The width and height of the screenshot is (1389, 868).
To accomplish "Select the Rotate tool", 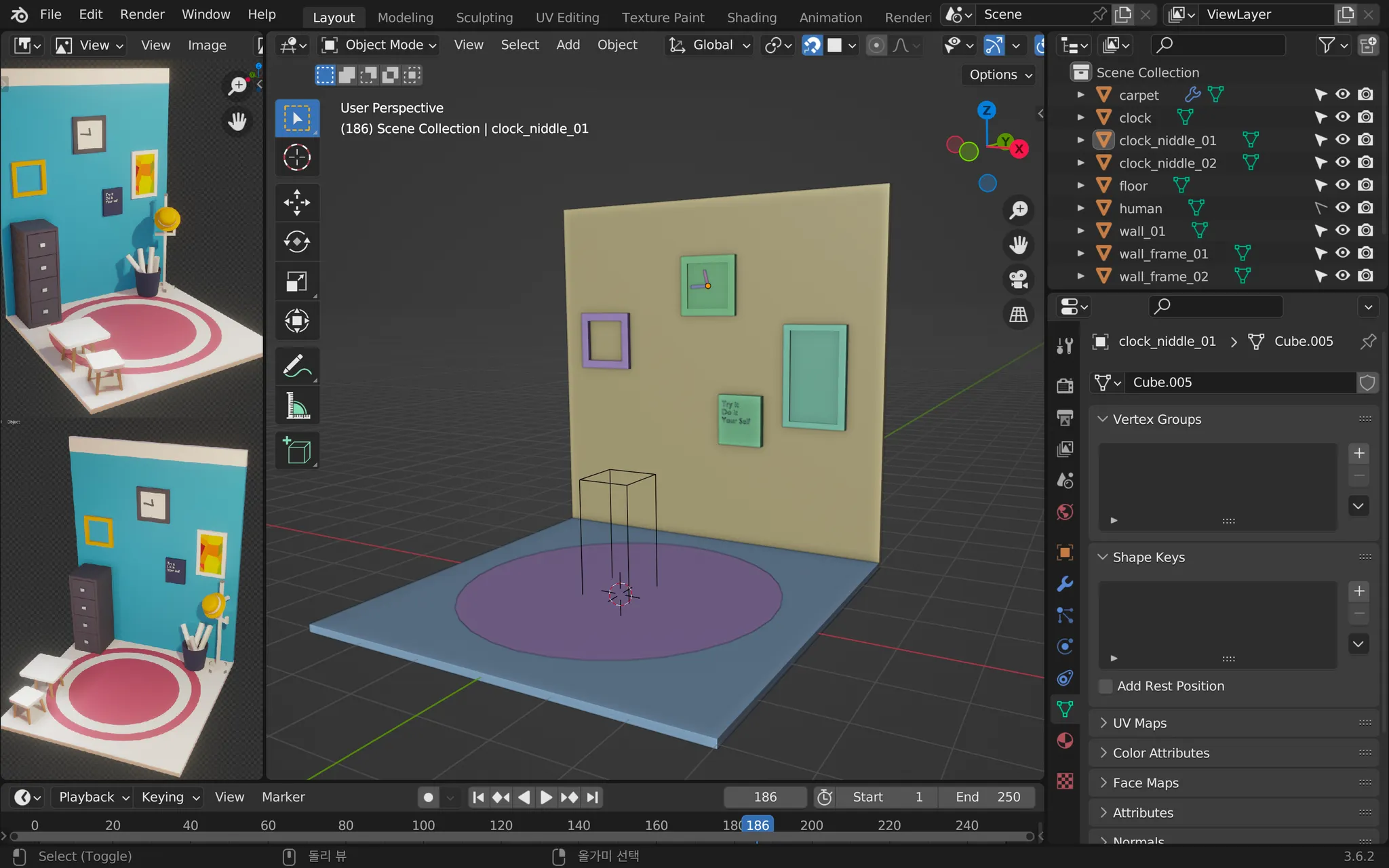I will (296, 241).
